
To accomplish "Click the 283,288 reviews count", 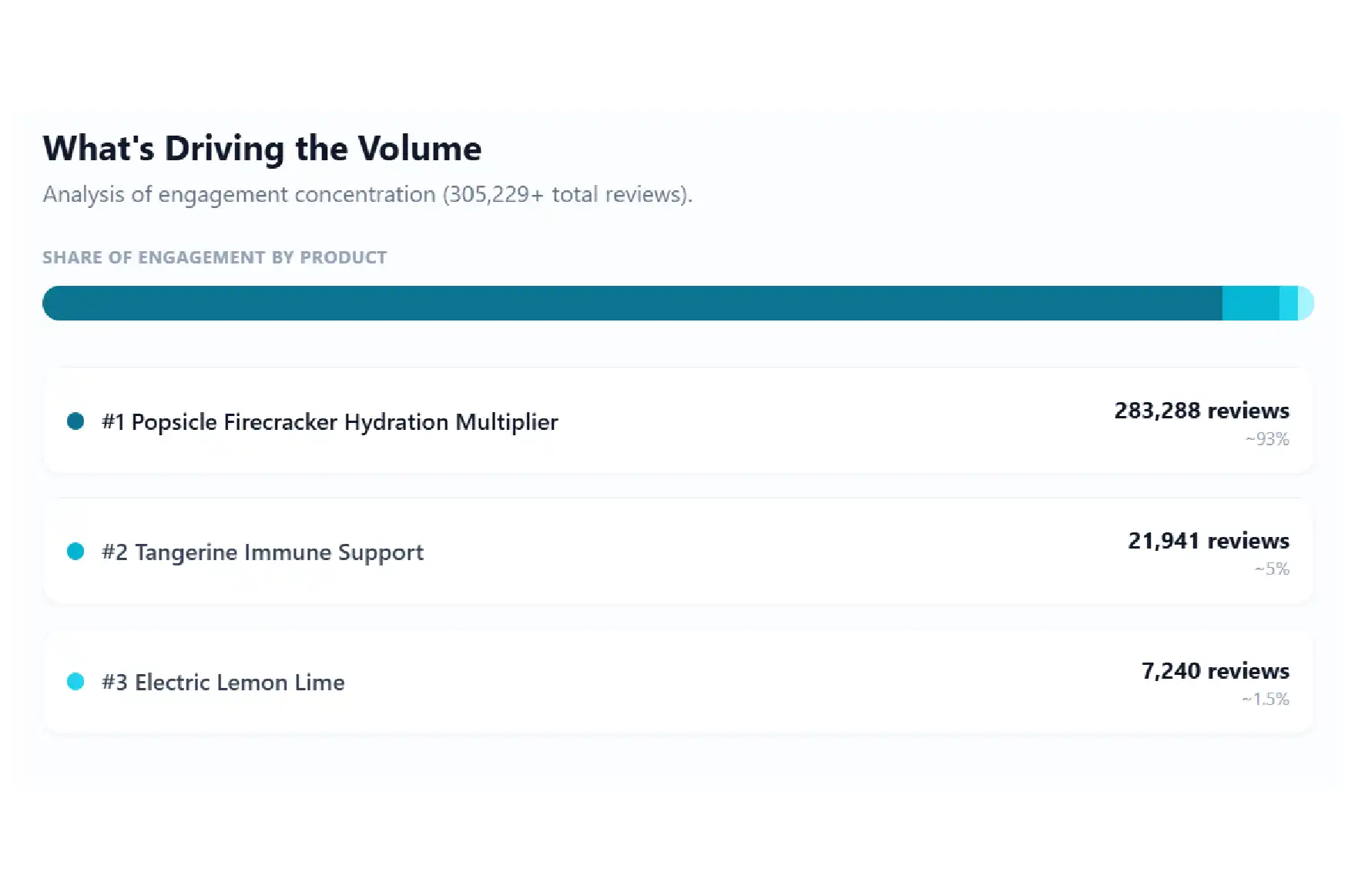I will tap(1202, 411).
